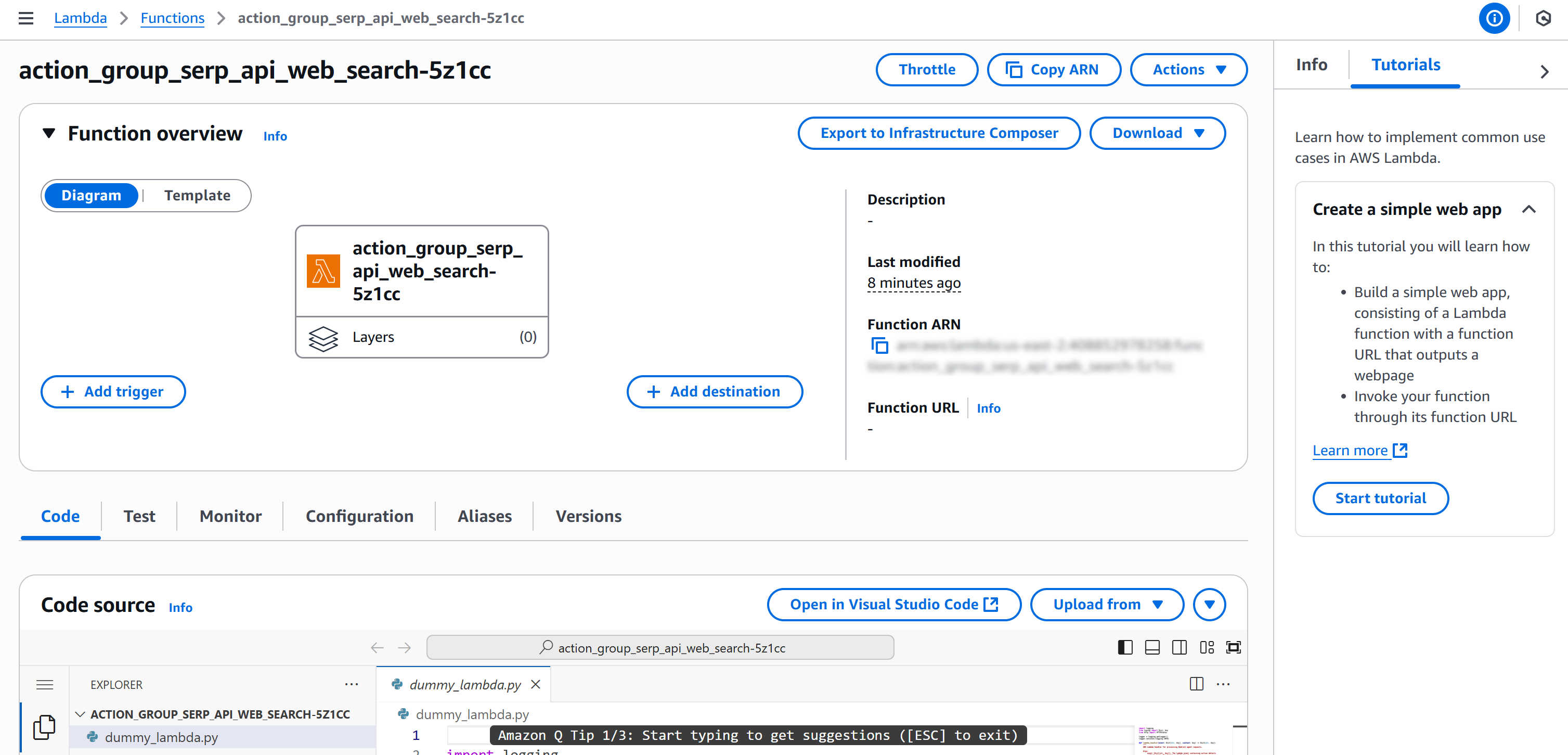1568x755 pixels.
Task: Click the editor search field showing the function name
Action: coord(660,647)
